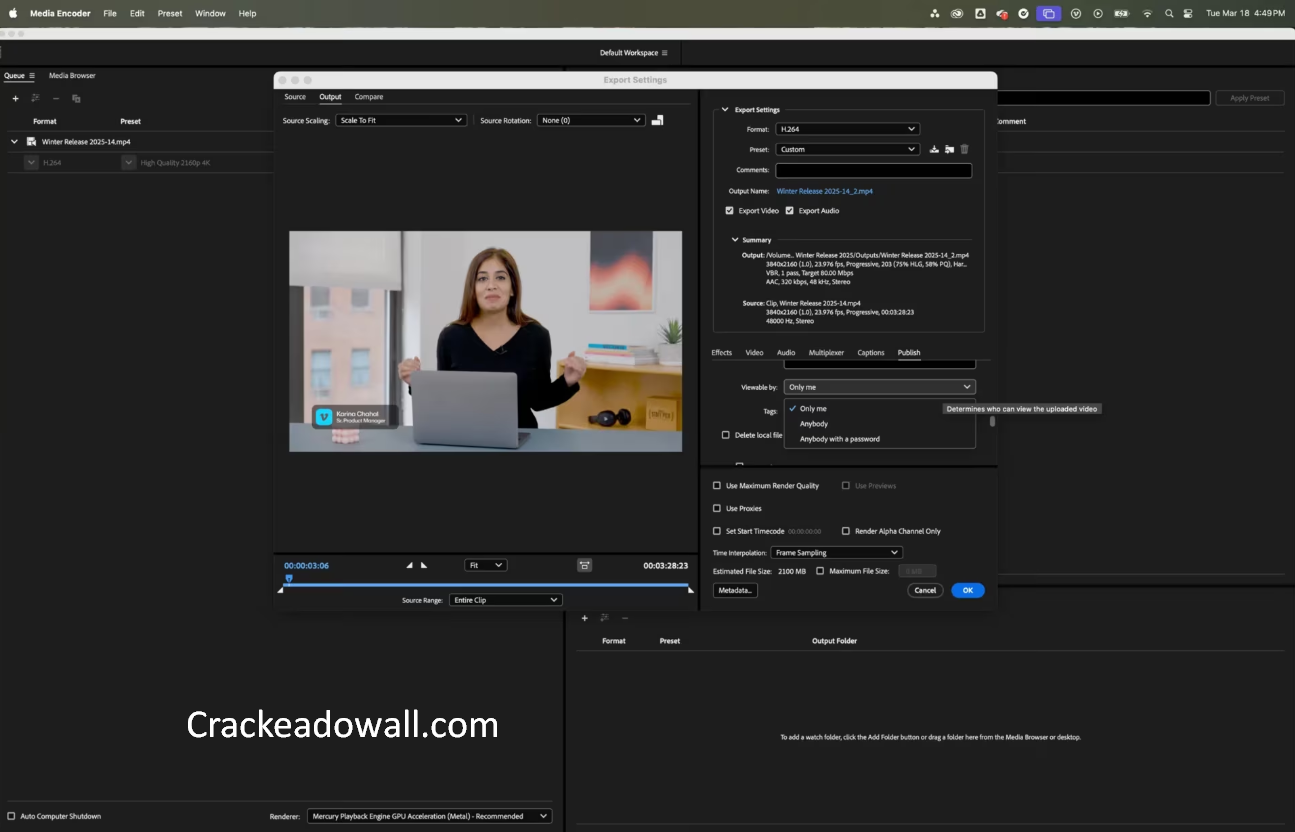Click the Watch Folders Remove minus icon
1295x832 pixels.
(x=625, y=618)
